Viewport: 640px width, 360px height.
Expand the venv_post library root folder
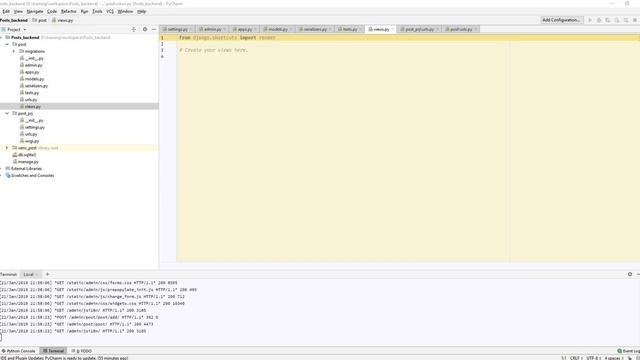[x=7, y=148]
